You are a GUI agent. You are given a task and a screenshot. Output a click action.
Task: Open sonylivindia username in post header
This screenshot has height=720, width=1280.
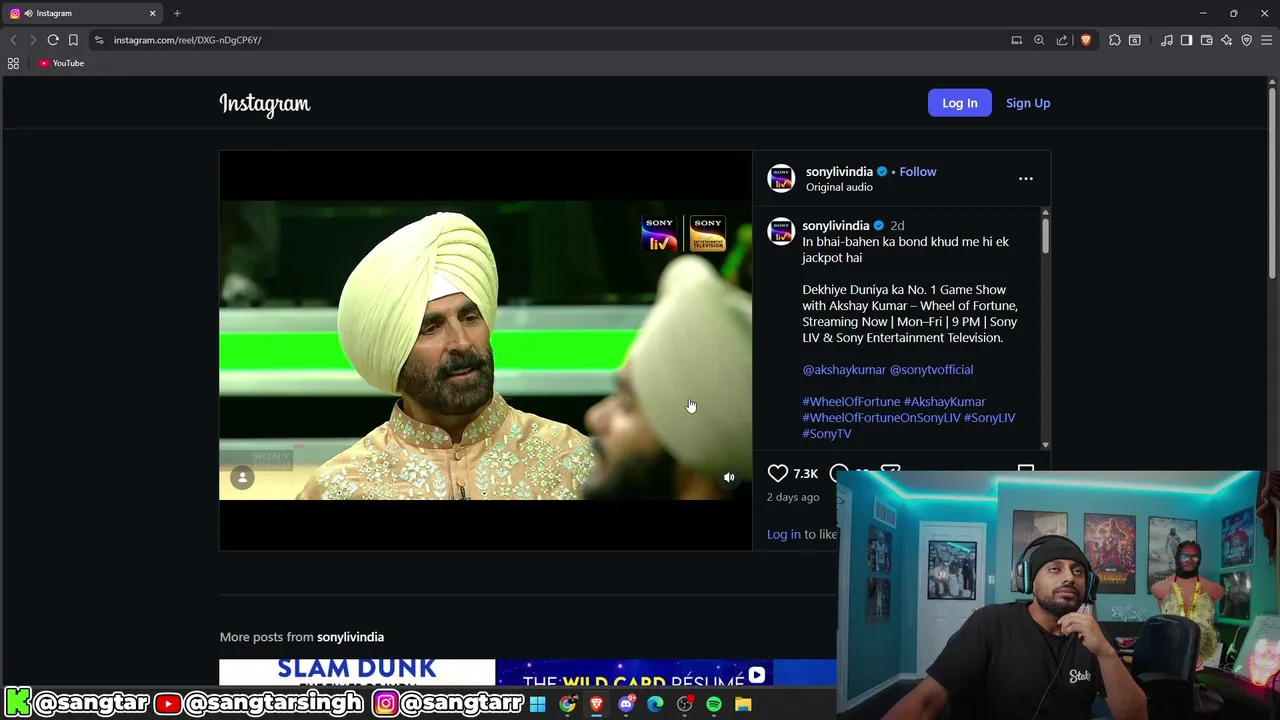pyautogui.click(x=839, y=171)
